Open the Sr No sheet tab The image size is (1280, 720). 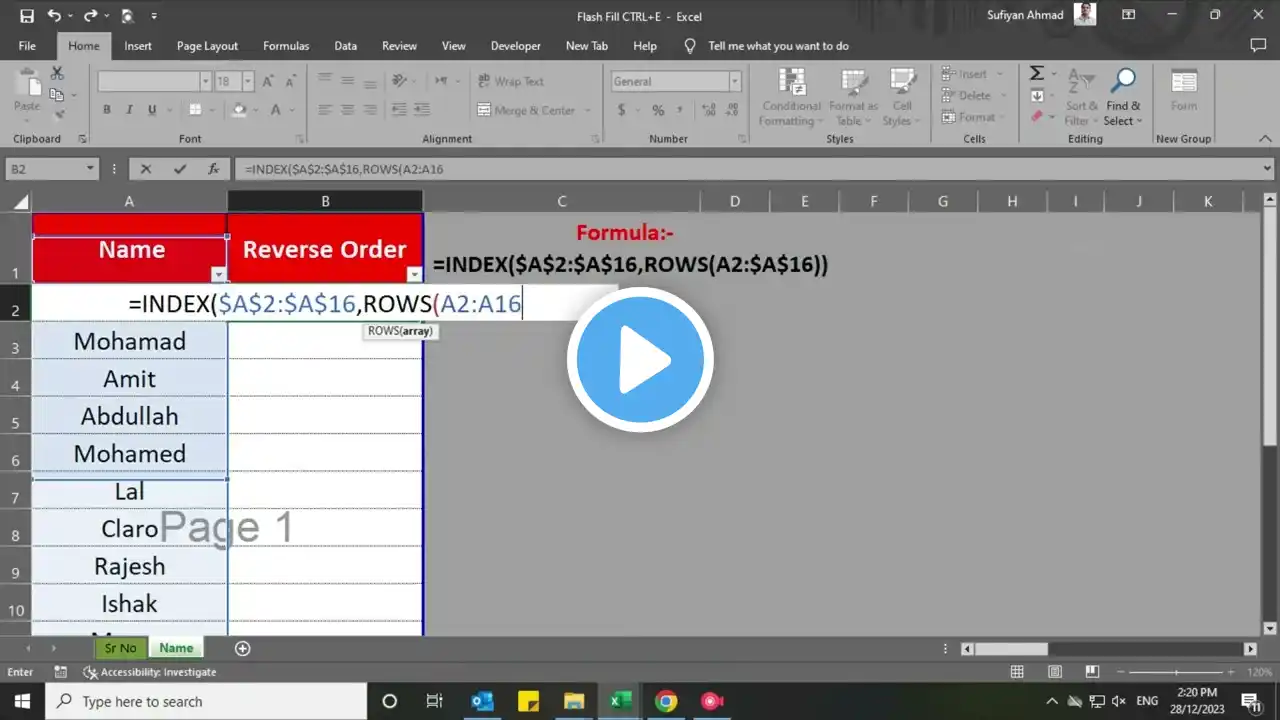pos(120,648)
